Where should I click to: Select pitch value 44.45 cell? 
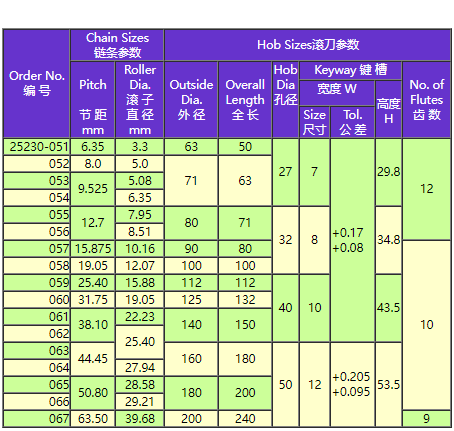click(x=93, y=359)
